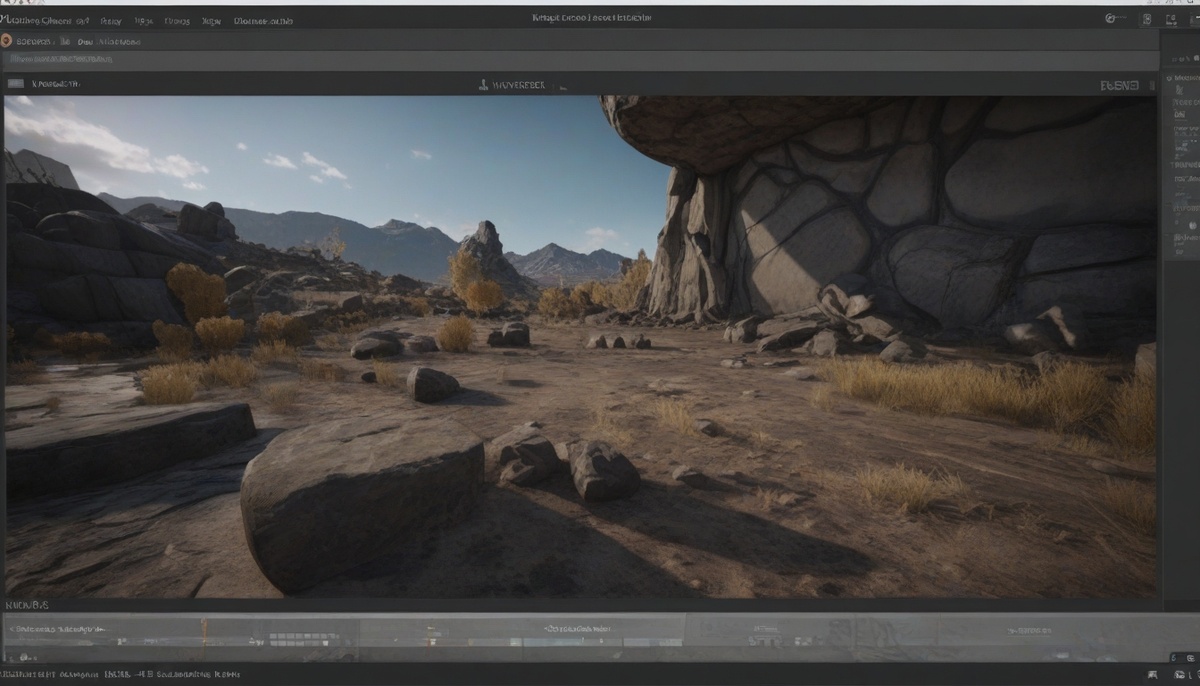
Task: Open the 3D viewport showing the rocky landscape
Action: coord(580,346)
